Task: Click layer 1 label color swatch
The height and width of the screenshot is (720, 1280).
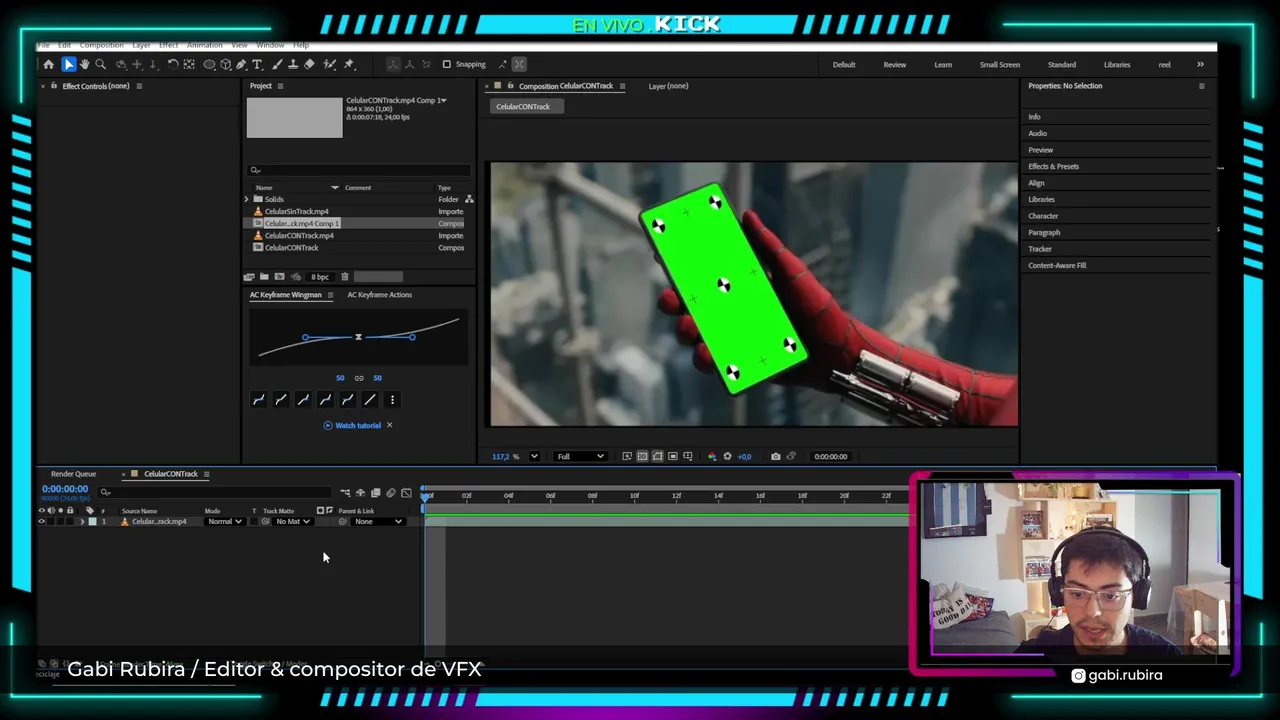Action: 92,522
